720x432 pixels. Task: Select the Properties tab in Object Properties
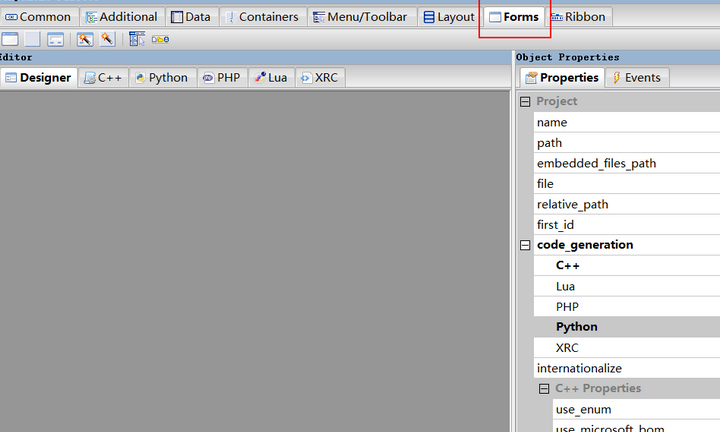pyautogui.click(x=562, y=78)
